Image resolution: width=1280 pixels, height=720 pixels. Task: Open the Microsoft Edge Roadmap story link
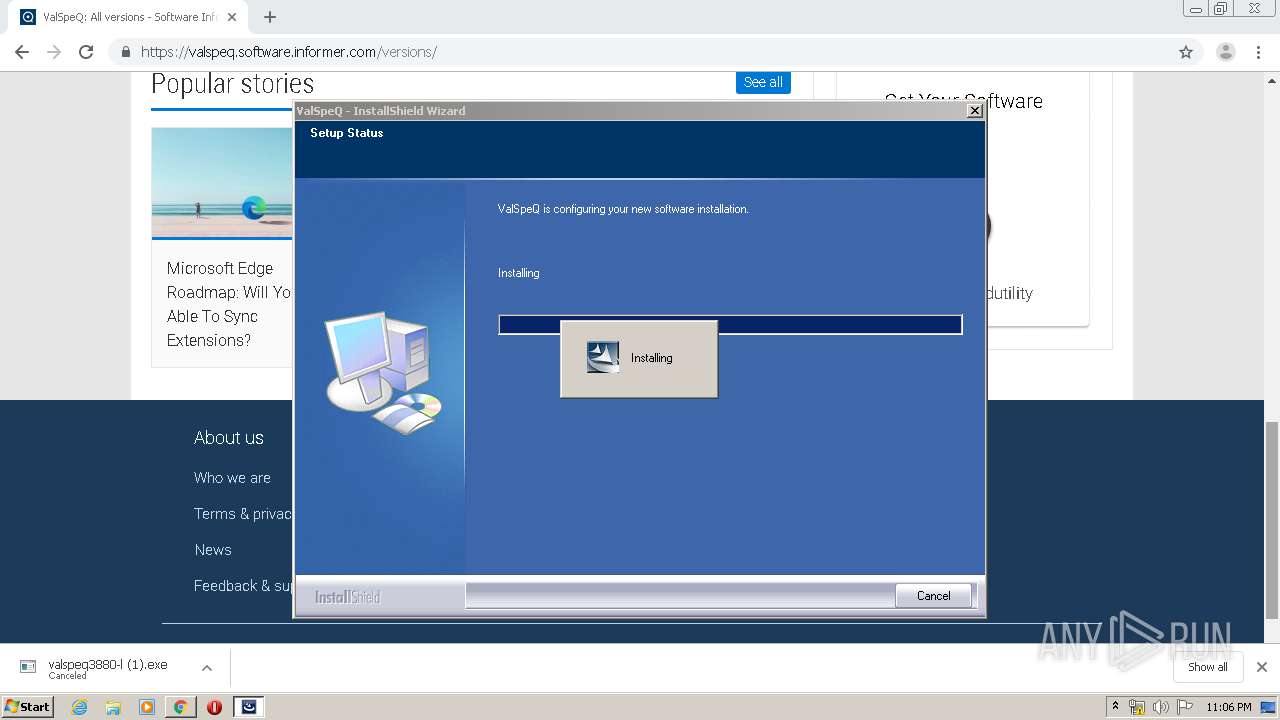229,304
